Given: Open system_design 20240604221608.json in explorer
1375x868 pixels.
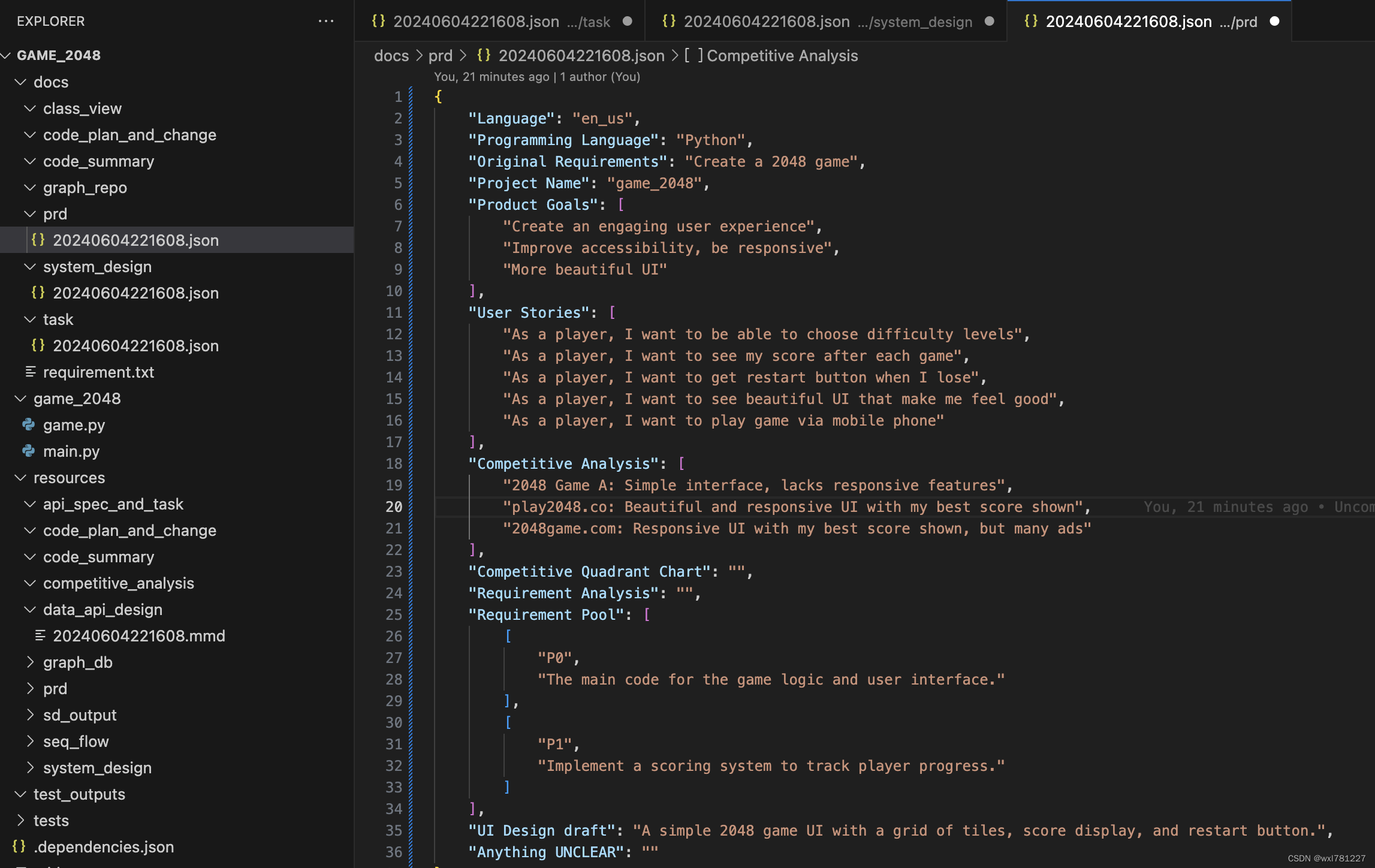Looking at the screenshot, I should tap(135, 293).
